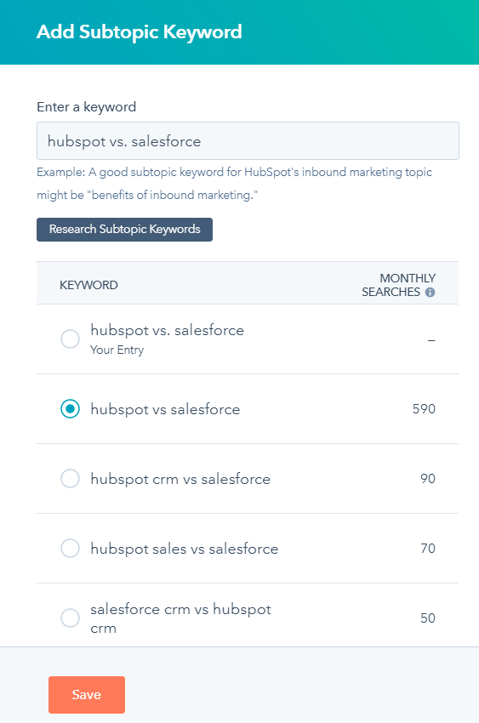Click the 590 monthly searches value
The image size is (479, 723).
[424, 409]
